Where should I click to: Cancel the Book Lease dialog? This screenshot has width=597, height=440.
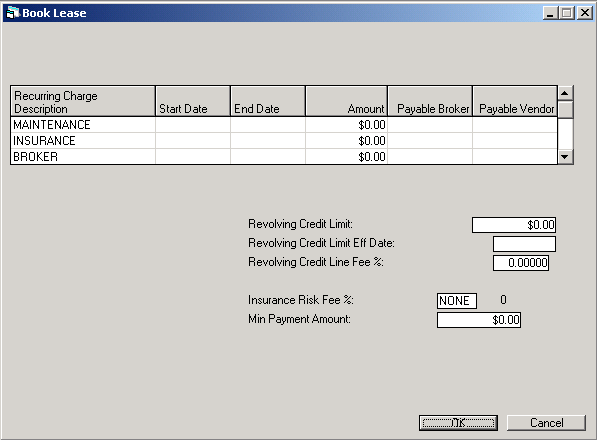(x=546, y=422)
